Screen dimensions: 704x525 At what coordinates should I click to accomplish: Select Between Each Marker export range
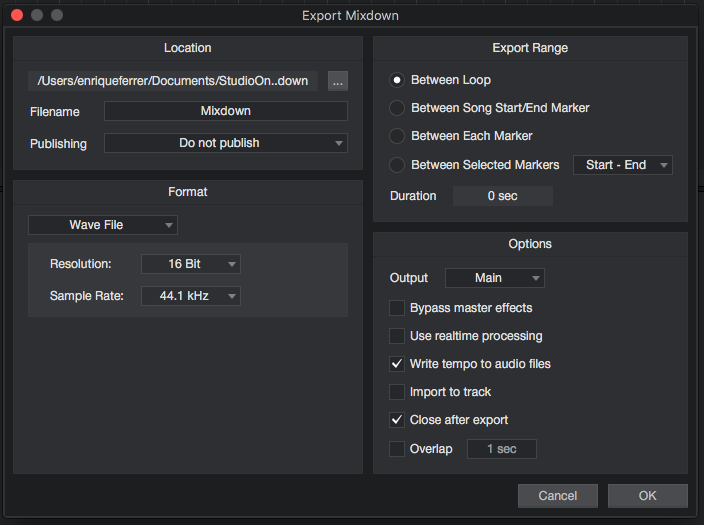(397, 136)
